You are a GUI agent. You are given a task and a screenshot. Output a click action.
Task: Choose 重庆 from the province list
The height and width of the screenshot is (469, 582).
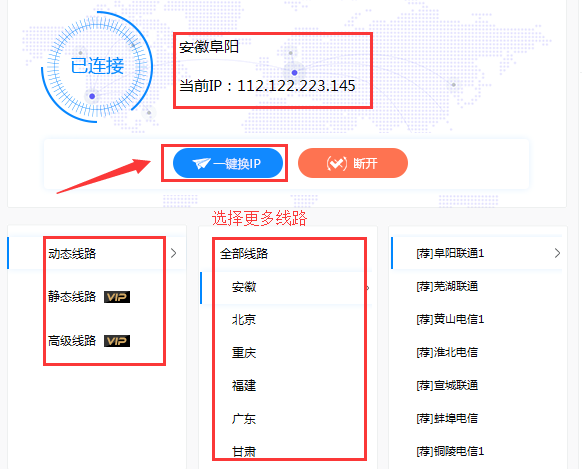point(244,353)
